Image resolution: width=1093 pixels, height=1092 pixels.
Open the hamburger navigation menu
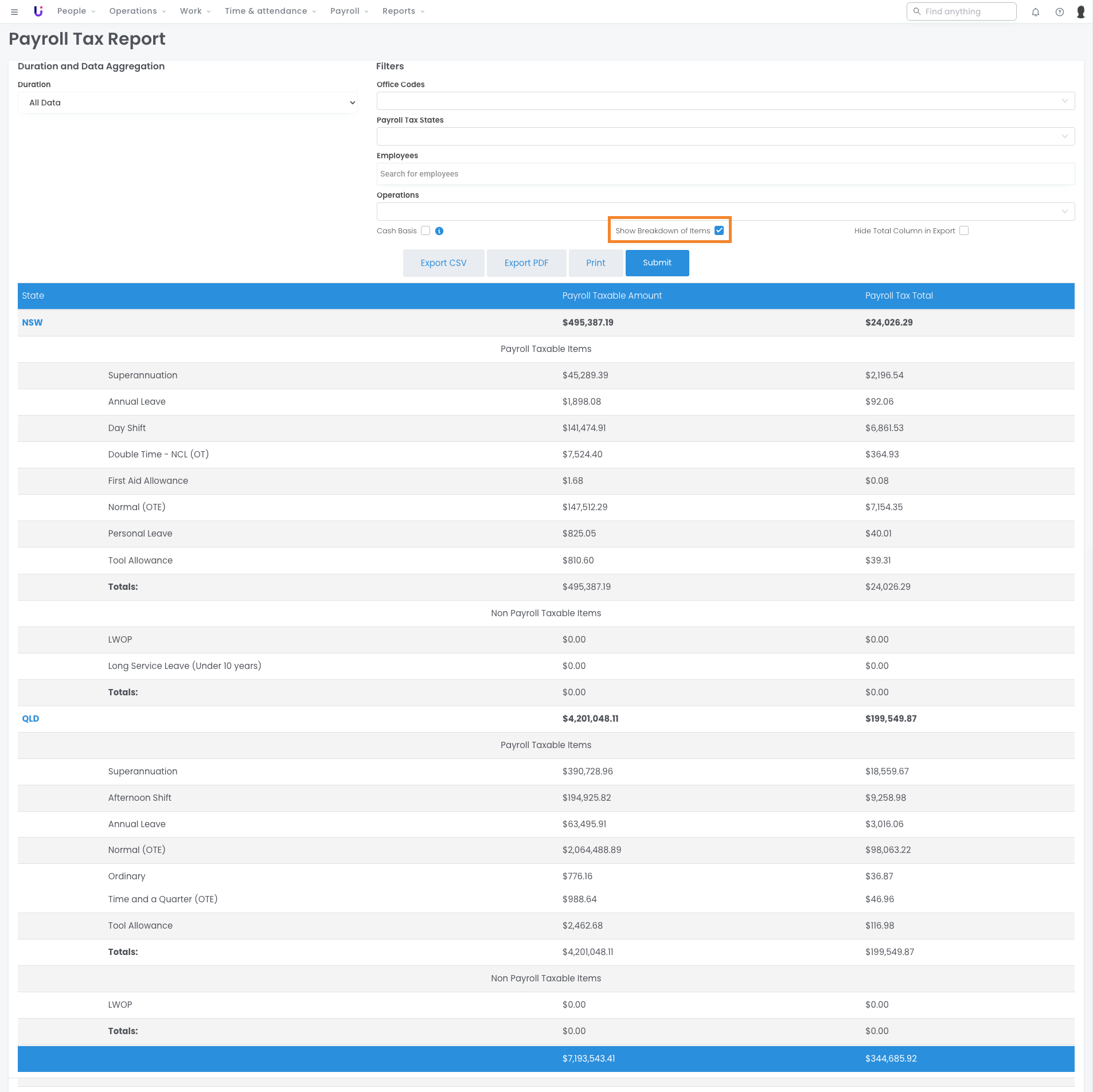click(x=14, y=11)
